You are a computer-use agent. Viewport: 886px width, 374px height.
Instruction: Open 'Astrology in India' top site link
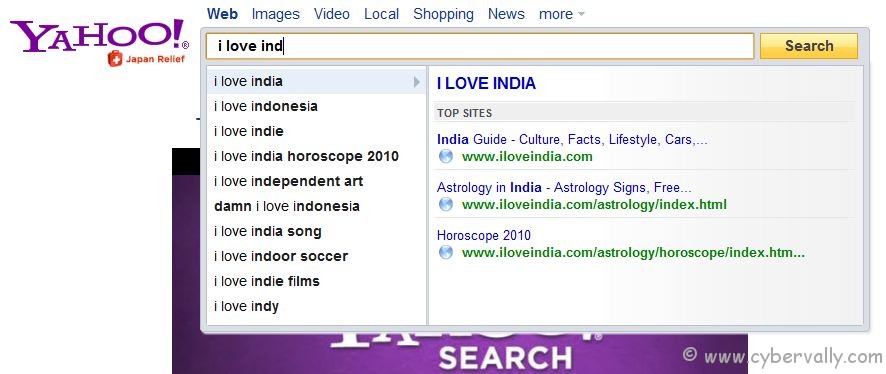[x=564, y=188]
